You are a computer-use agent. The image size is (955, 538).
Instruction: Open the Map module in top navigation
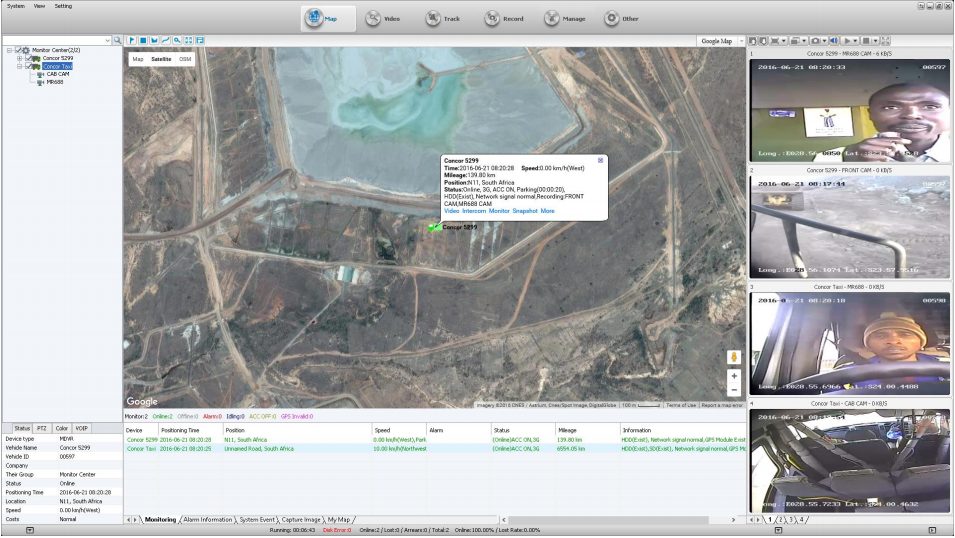[x=328, y=18]
